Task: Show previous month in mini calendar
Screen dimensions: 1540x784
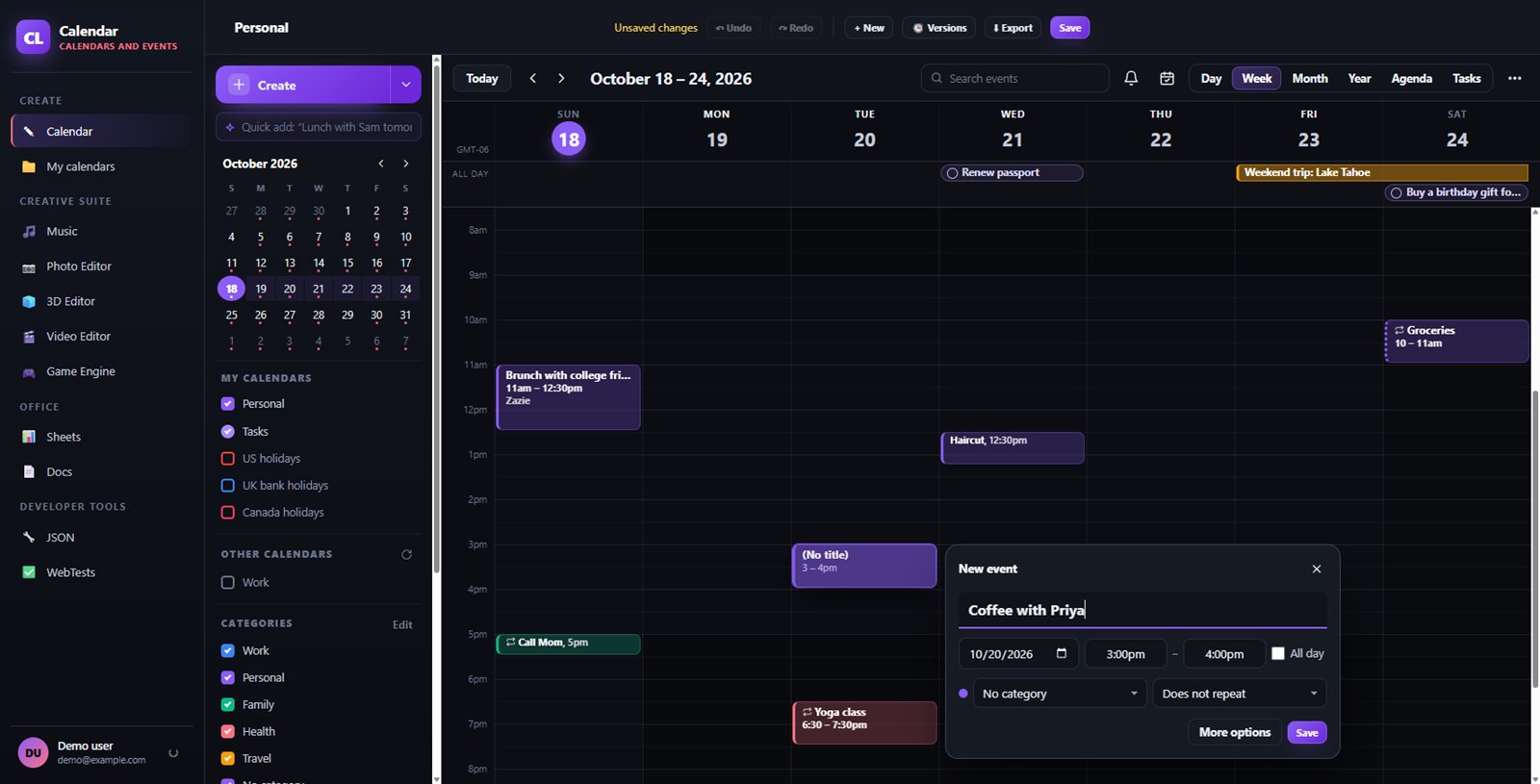Action: point(381,164)
